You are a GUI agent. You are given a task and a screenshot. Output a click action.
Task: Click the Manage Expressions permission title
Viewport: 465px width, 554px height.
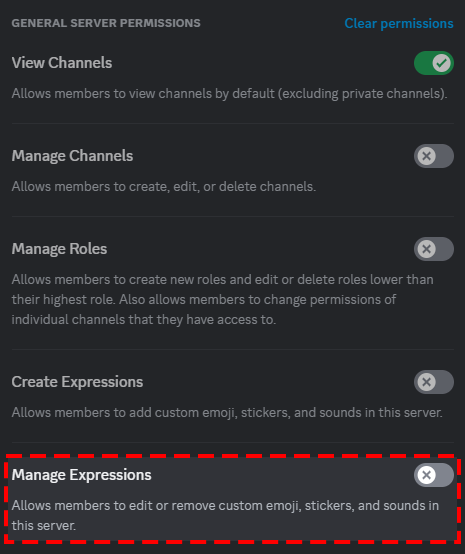[x=82, y=475]
